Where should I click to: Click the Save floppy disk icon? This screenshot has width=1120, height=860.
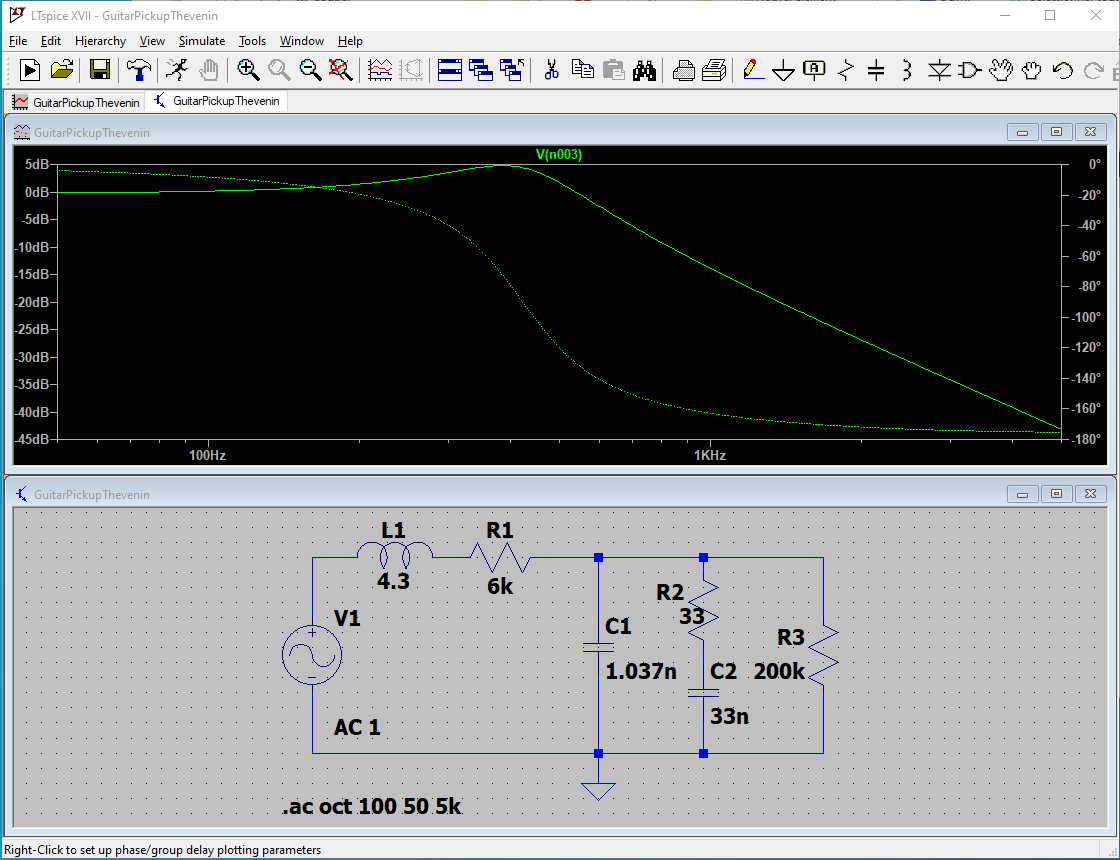(x=100, y=70)
